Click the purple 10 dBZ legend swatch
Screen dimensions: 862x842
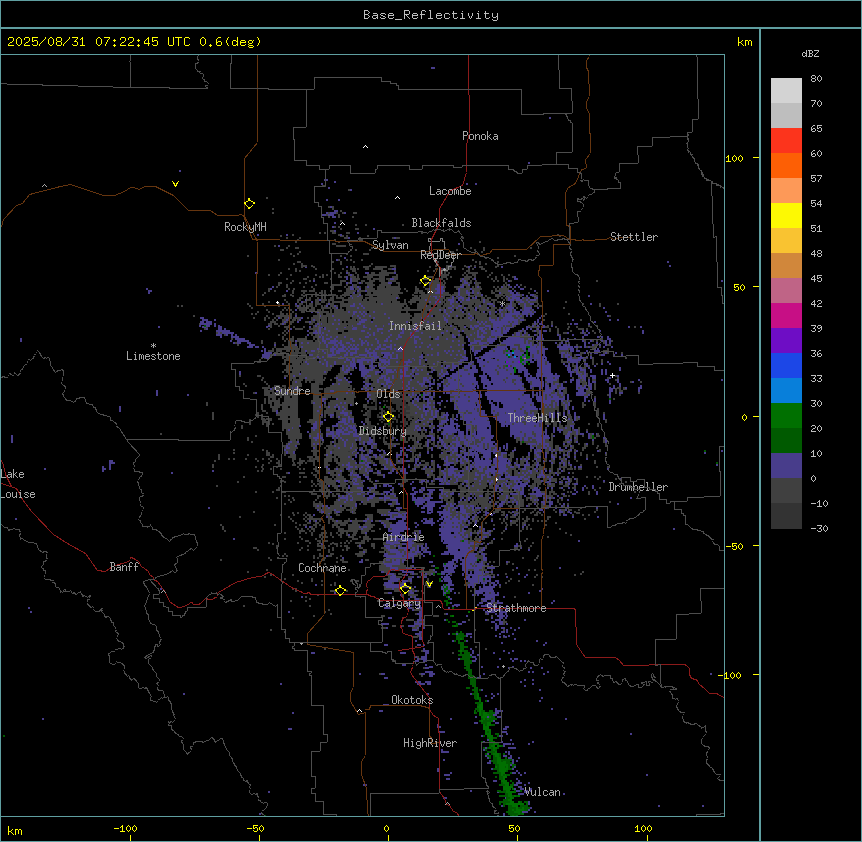[786, 466]
